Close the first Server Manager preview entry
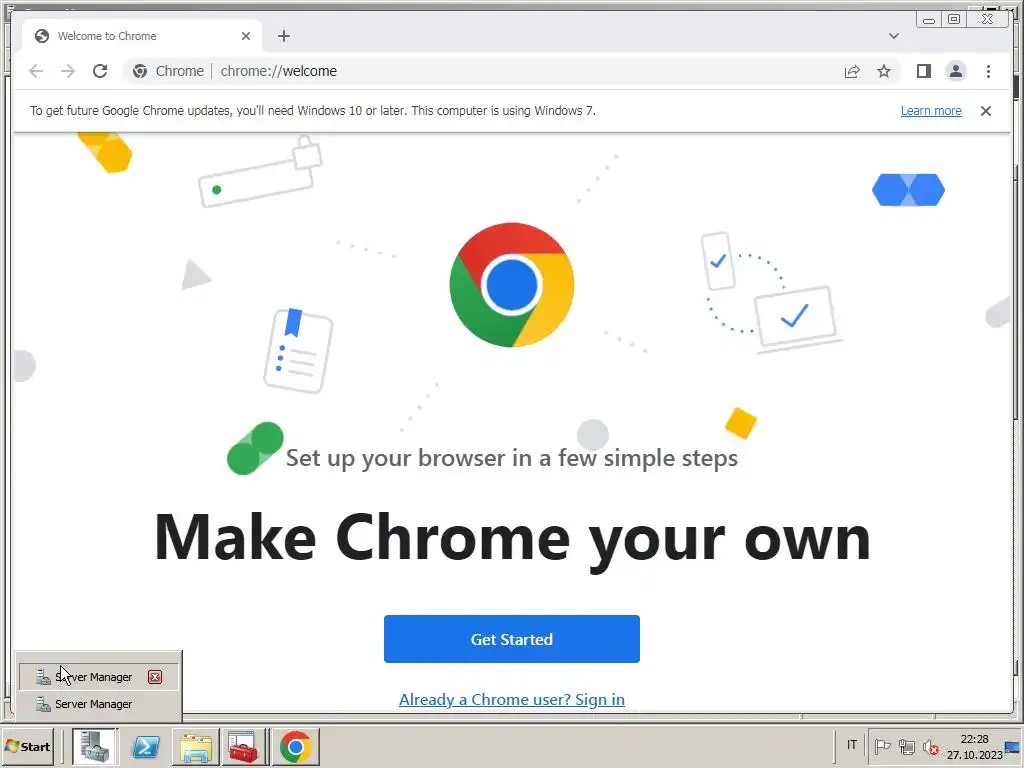This screenshot has height=768, width=1024. 155,677
